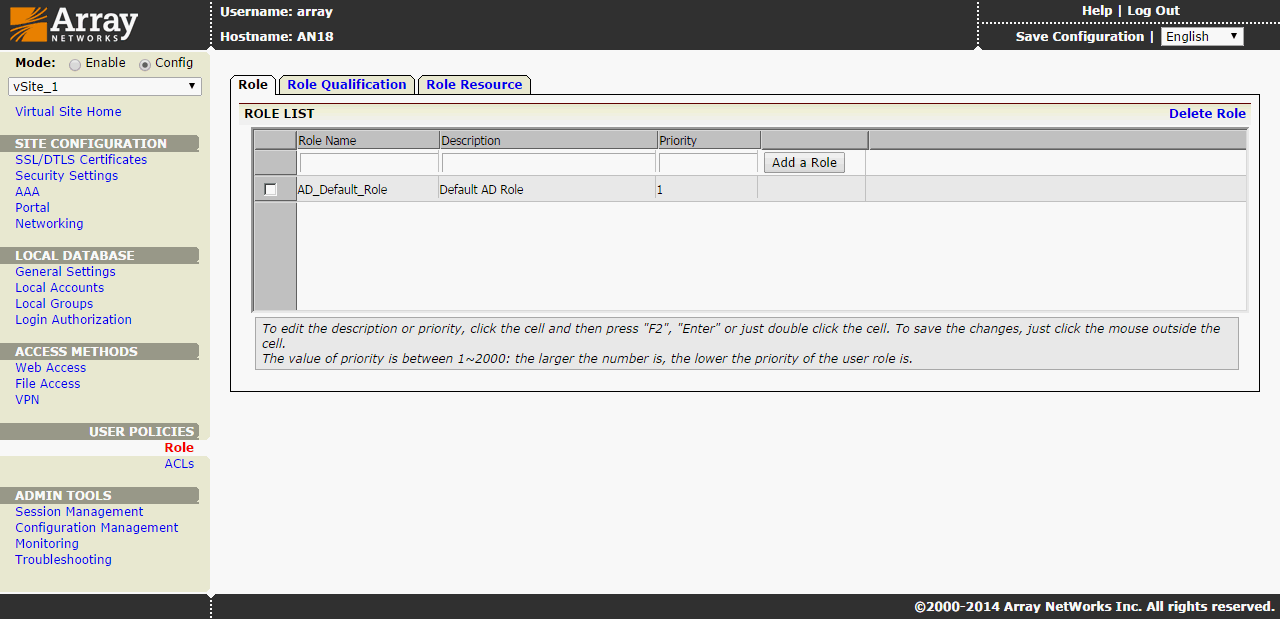The width and height of the screenshot is (1280, 619).
Task: Open the Help link
Action: (1096, 11)
